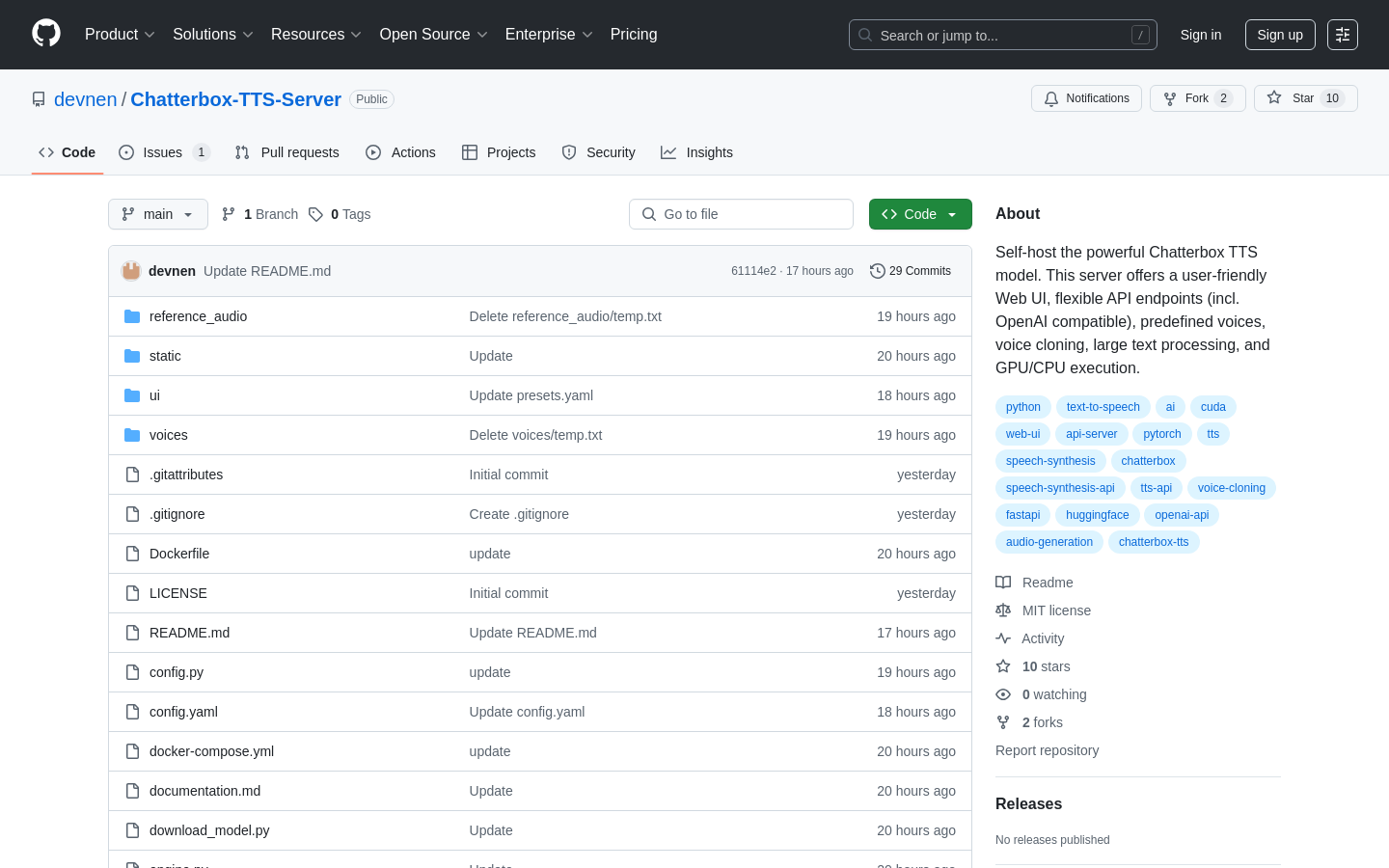This screenshot has height=868, width=1389.
Task: Open the config.yaml file
Action: pos(183,712)
